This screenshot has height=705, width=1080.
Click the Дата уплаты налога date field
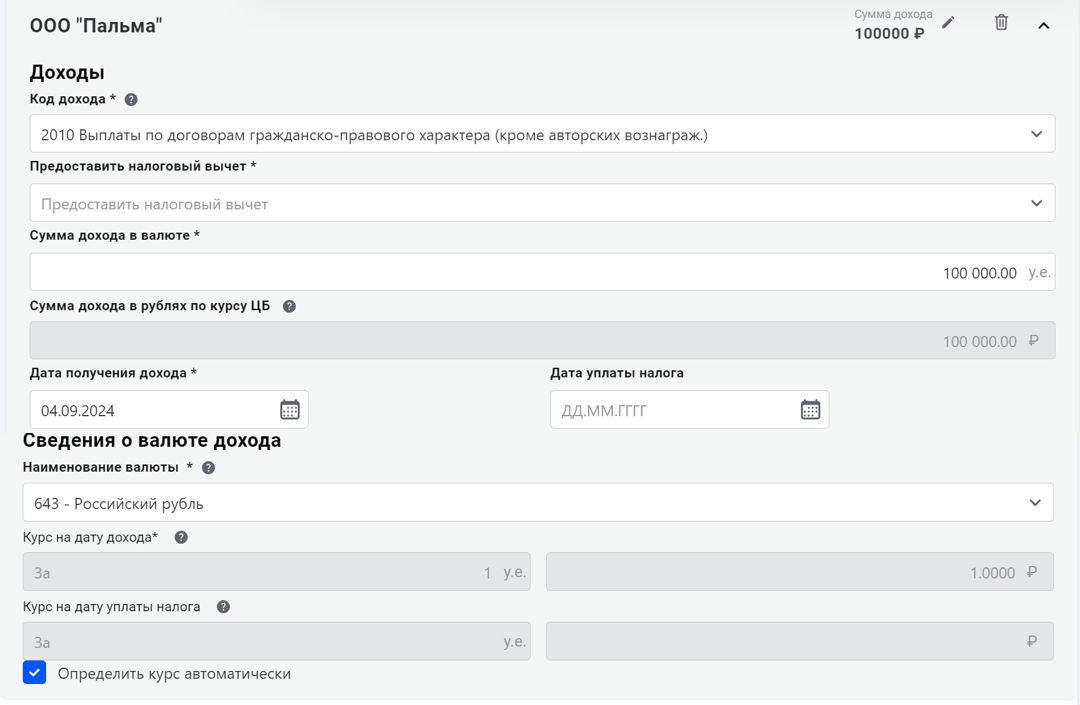click(670, 410)
